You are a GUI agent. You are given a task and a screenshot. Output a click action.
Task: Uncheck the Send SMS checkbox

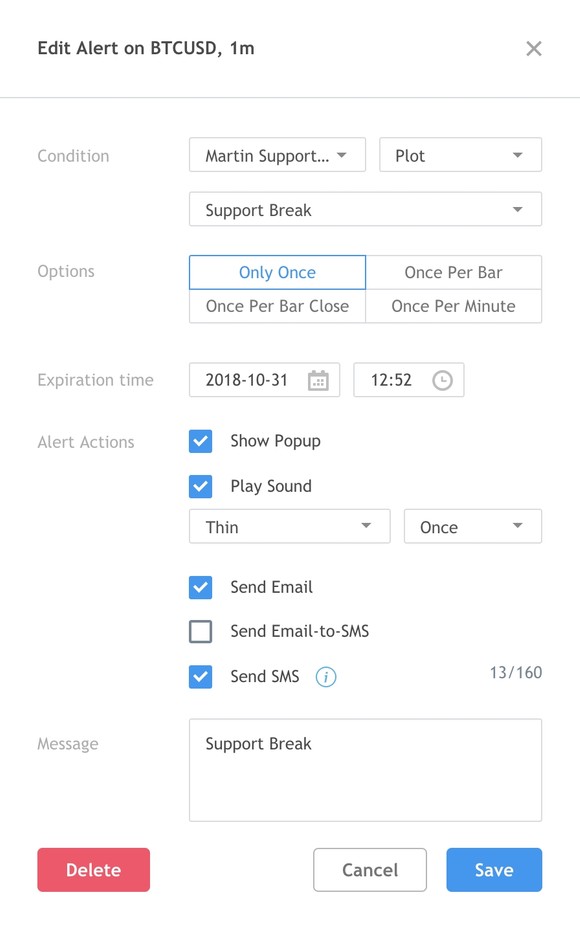[x=200, y=677]
